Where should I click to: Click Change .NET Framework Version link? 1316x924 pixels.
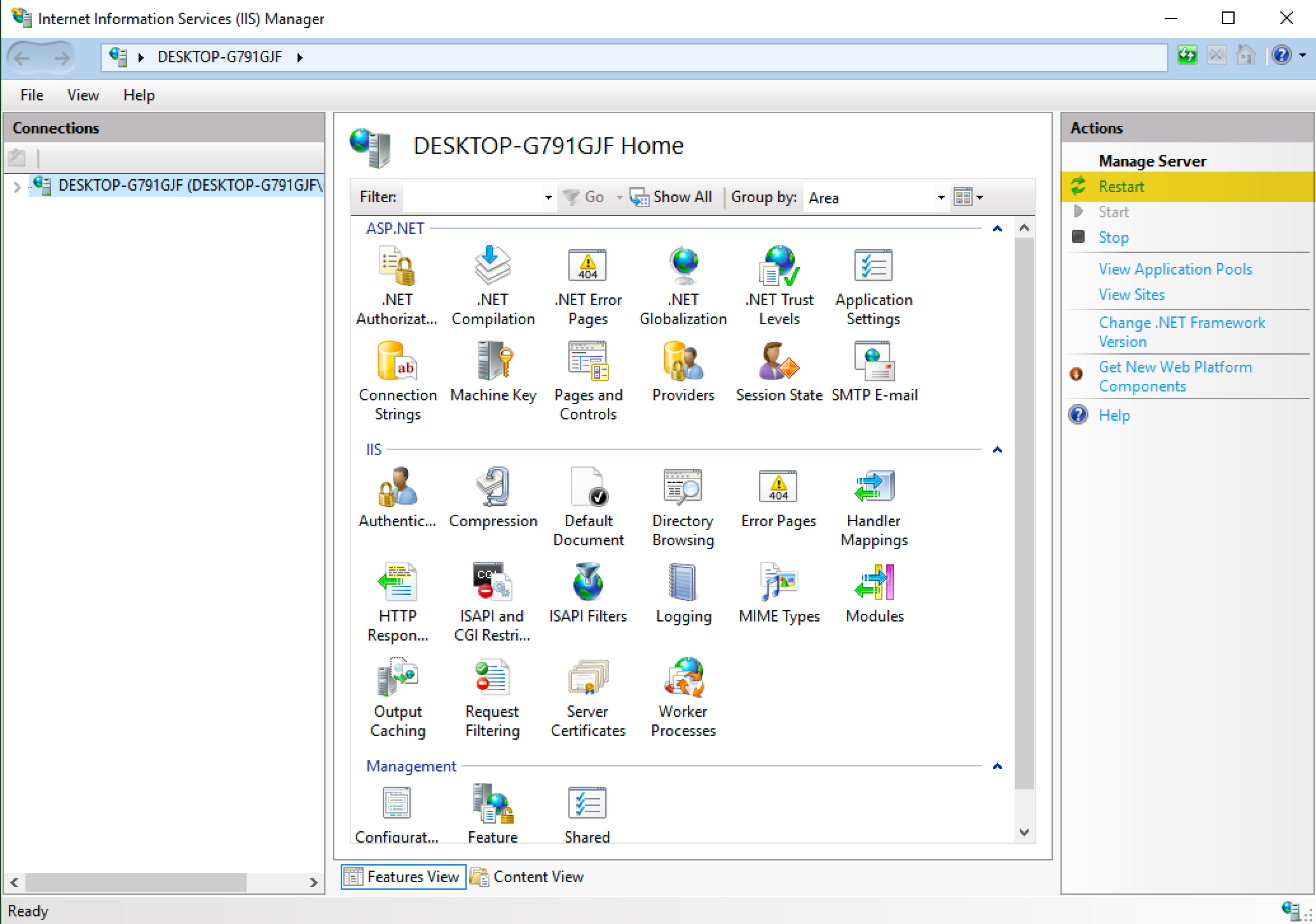(1182, 332)
